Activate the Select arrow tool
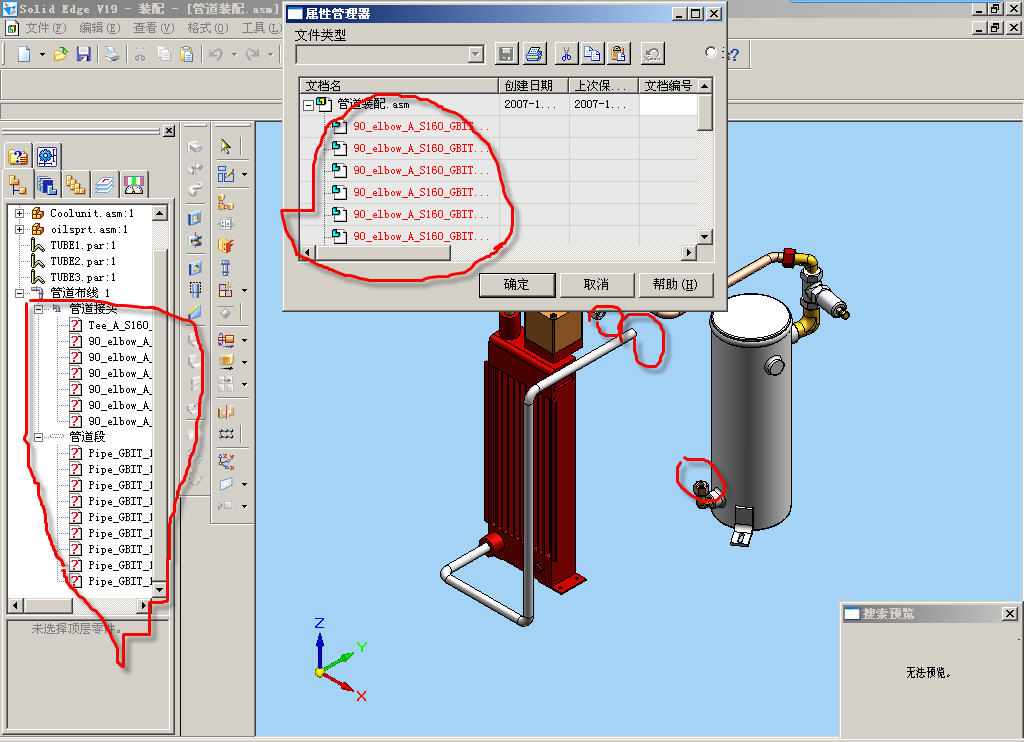Viewport: 1024px width, 742px height. [x=225, y=146]
